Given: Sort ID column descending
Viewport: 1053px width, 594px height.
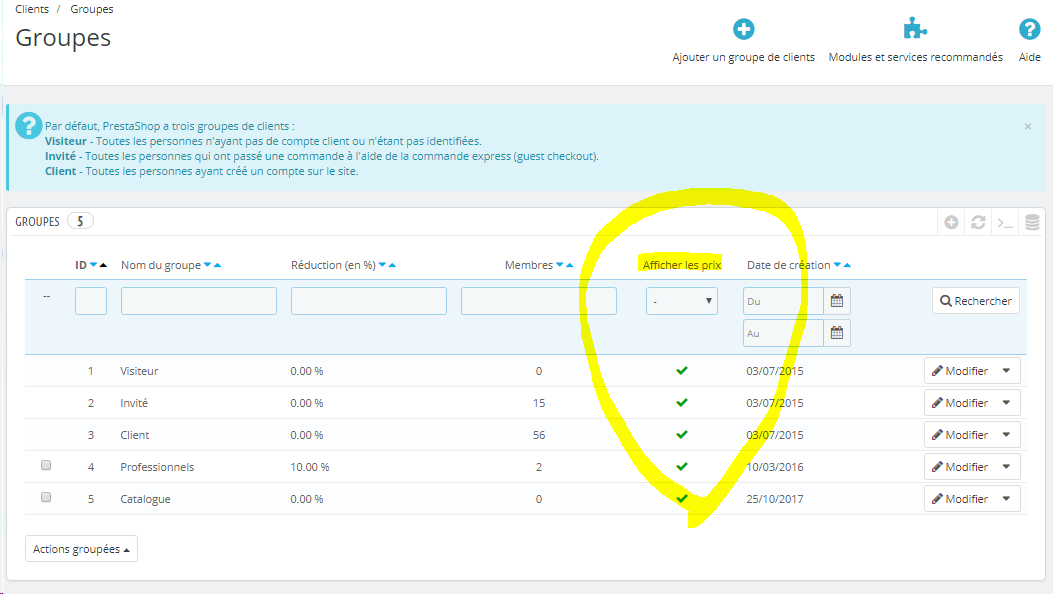Looking at the screenshot, I should (x=93, y=265).
